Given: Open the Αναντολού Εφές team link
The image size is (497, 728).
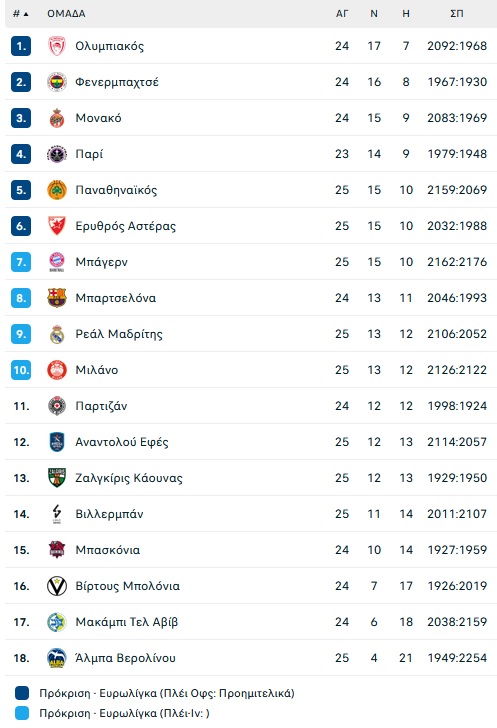Looking at the screenshot, I should [122, 442].
